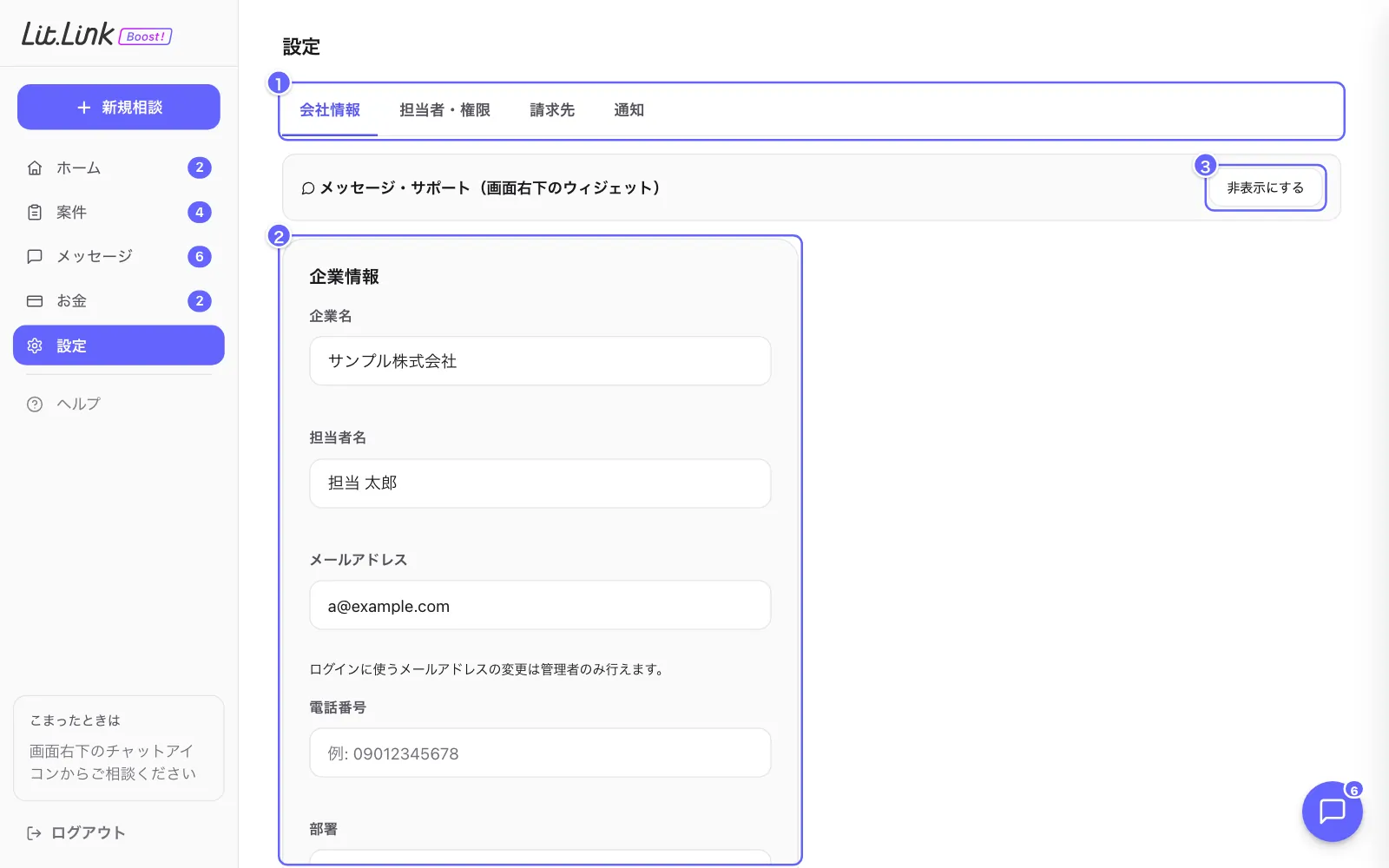Viewport: 1389px width, 868px height.
Task: Click the 担当者名 field label
Action: [x=338, y=437]
